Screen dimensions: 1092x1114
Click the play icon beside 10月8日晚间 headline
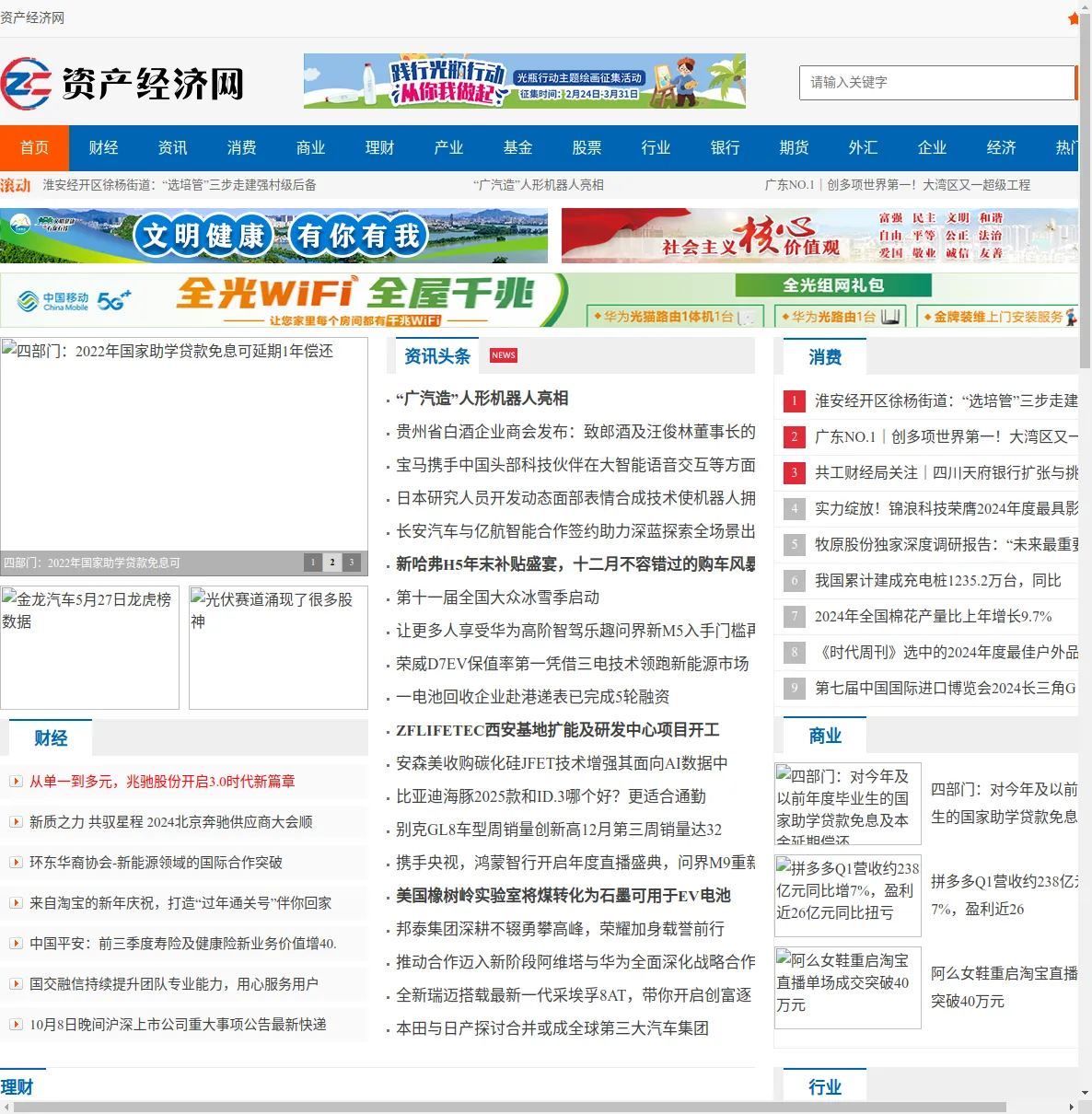click(16, 1025)
